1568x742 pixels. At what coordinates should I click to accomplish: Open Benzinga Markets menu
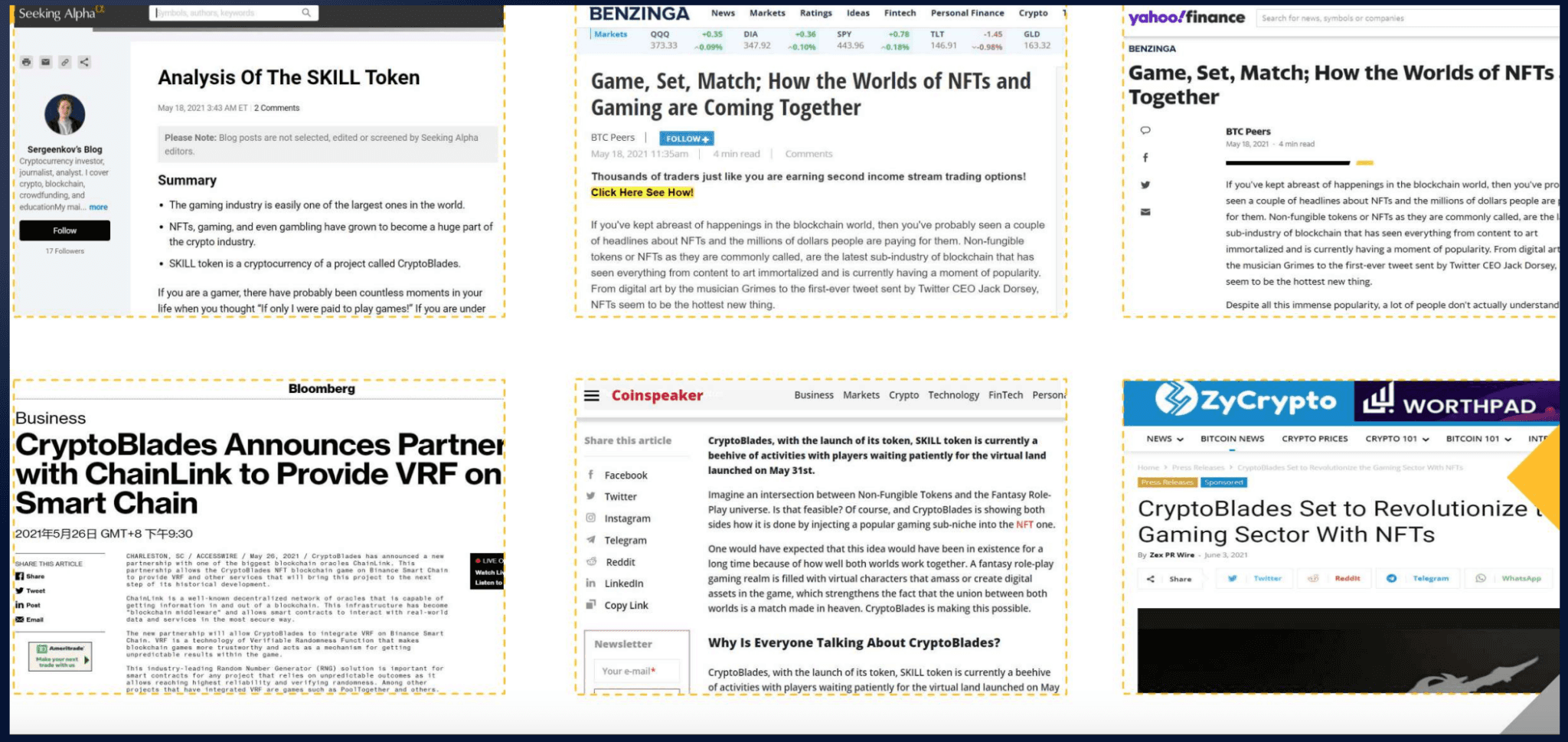[x=767, y=13]
